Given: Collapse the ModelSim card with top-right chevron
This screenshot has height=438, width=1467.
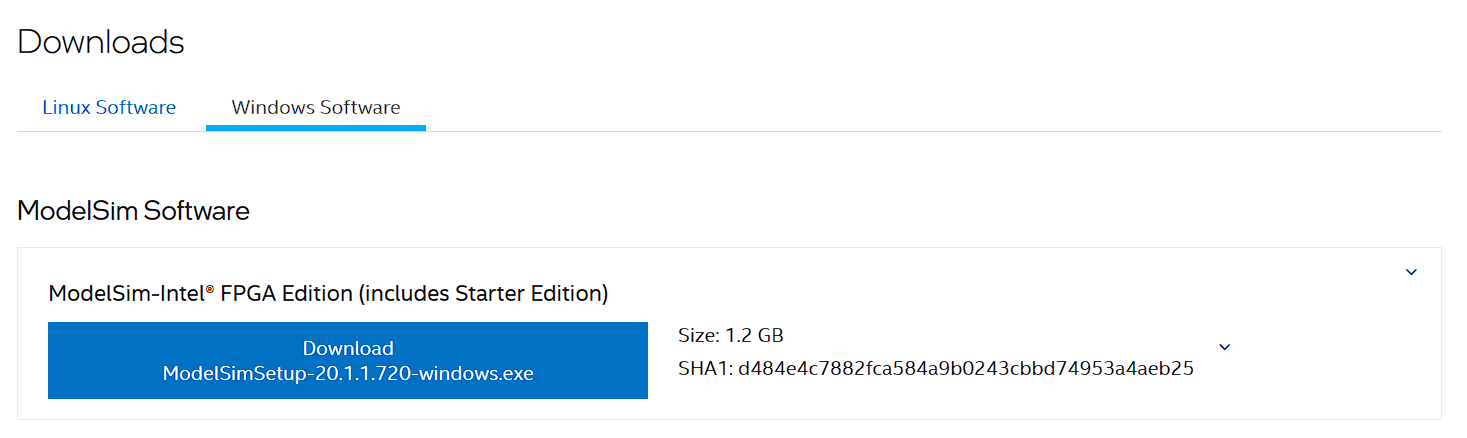Looking at the screenshot, I should pos(1411,272).
